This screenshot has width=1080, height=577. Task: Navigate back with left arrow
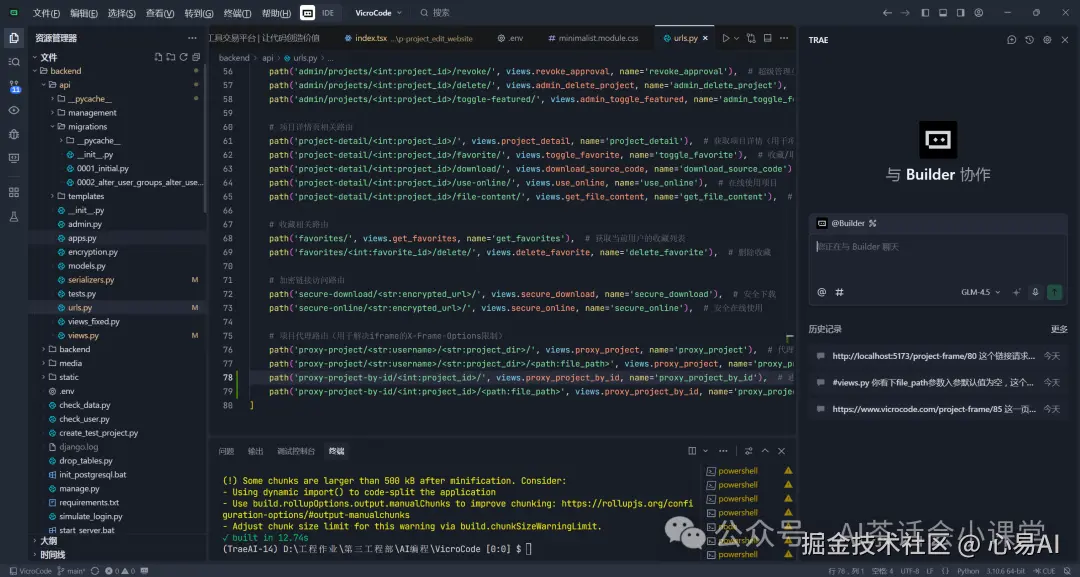pyautogui.click(x=887, y=12)
